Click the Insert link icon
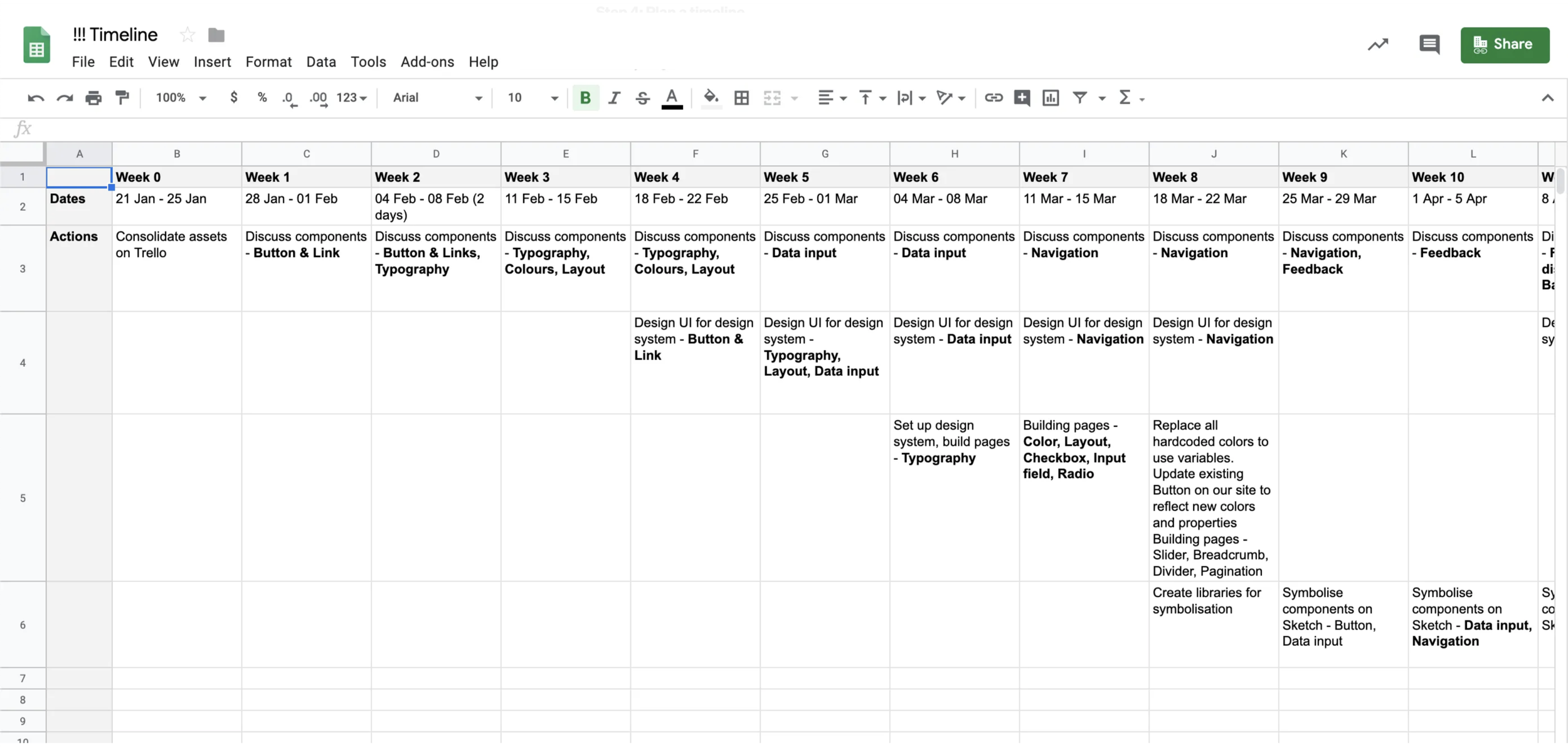 (993, 98)
